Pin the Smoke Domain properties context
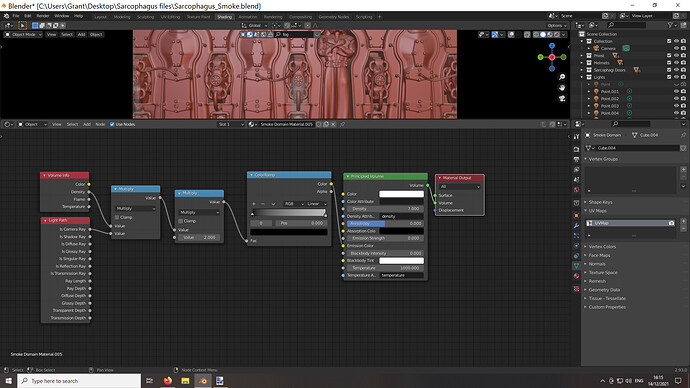 point(683,135)
